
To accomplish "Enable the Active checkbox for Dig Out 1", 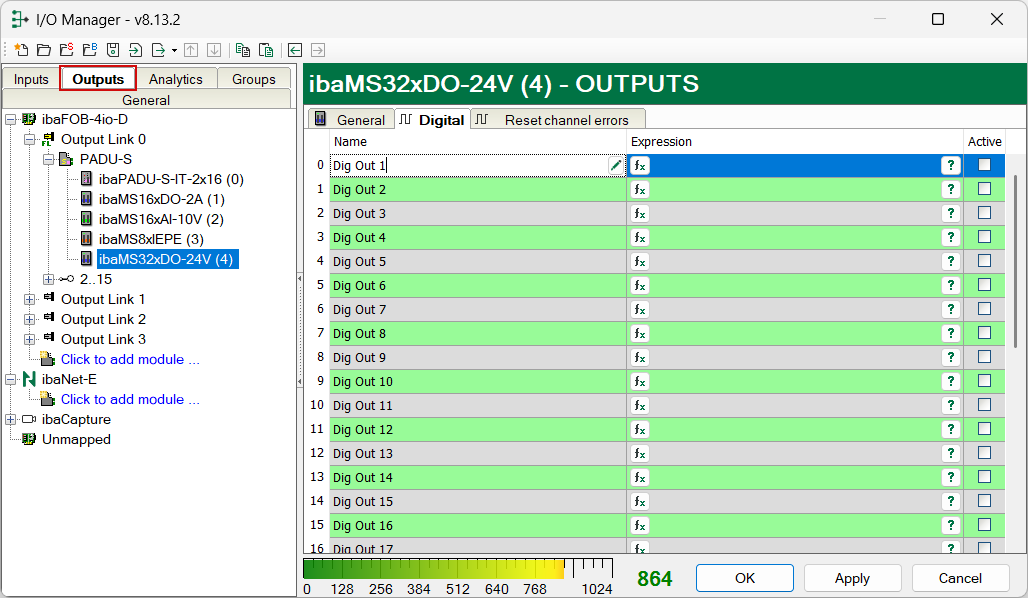I will 984,165.
